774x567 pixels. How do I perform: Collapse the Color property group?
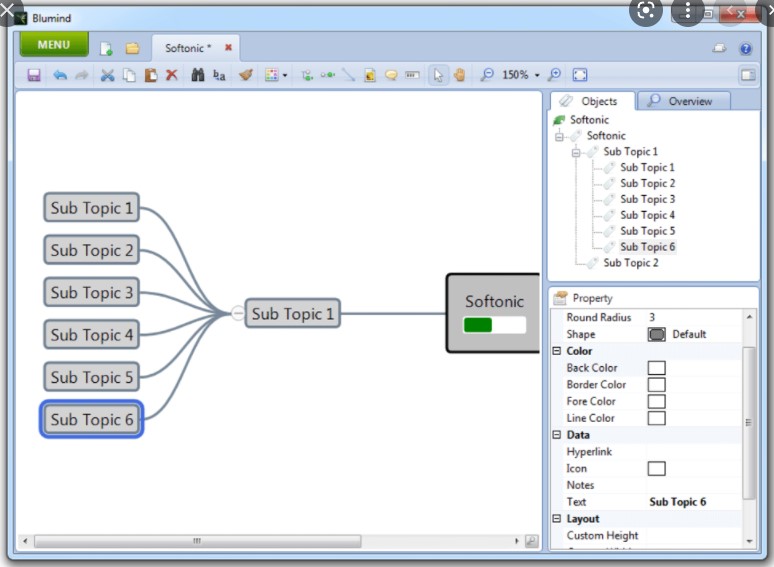click(557, 351)
